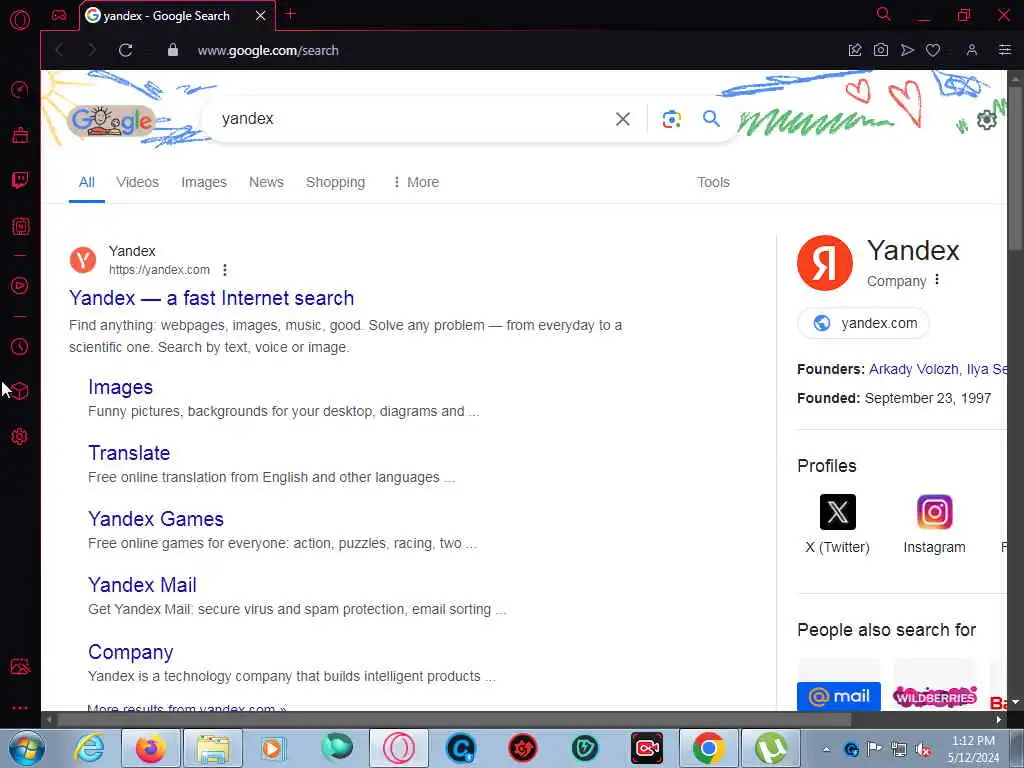Switch to the News tab

266,182
